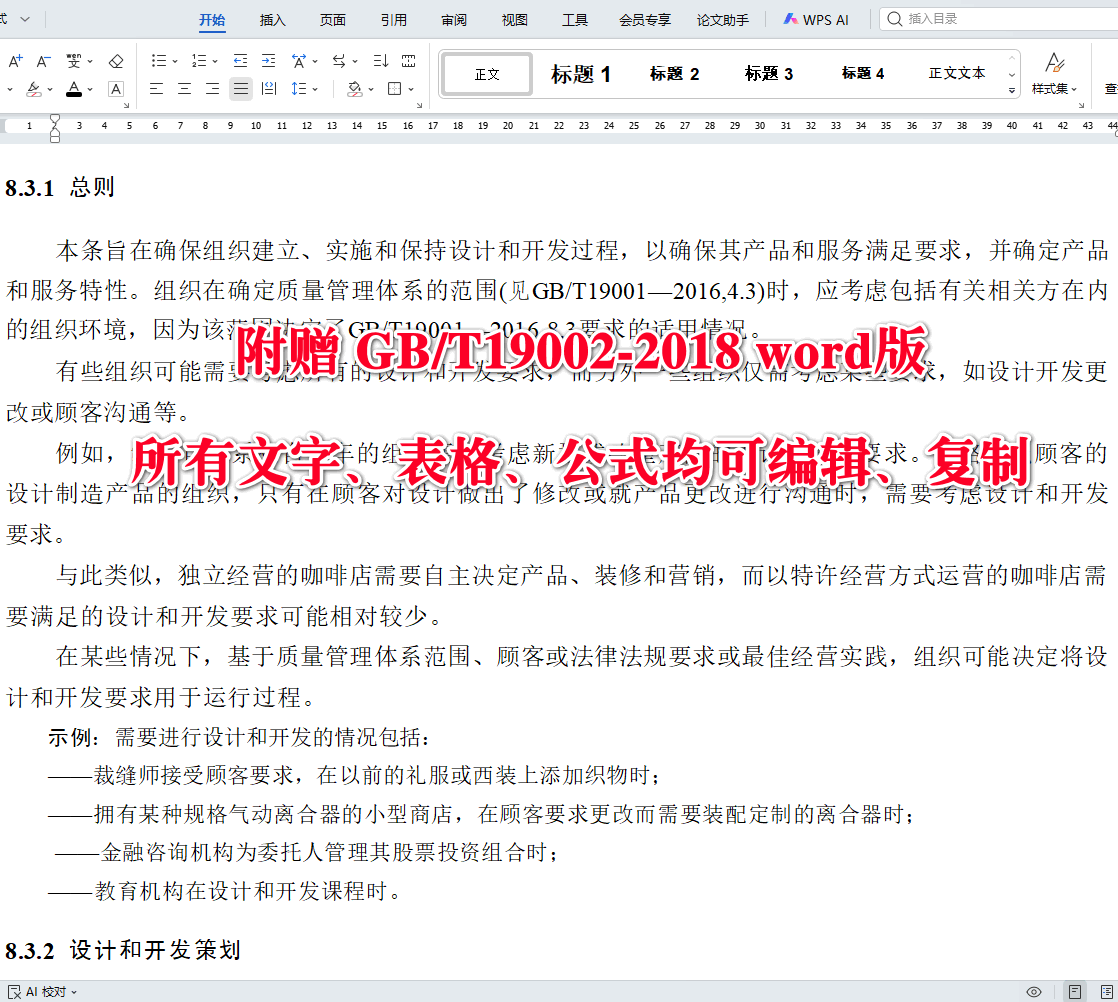Viewport: 1118px width, 1002px height.
Task: Apply the 正文 style
Action: (487, 74)
